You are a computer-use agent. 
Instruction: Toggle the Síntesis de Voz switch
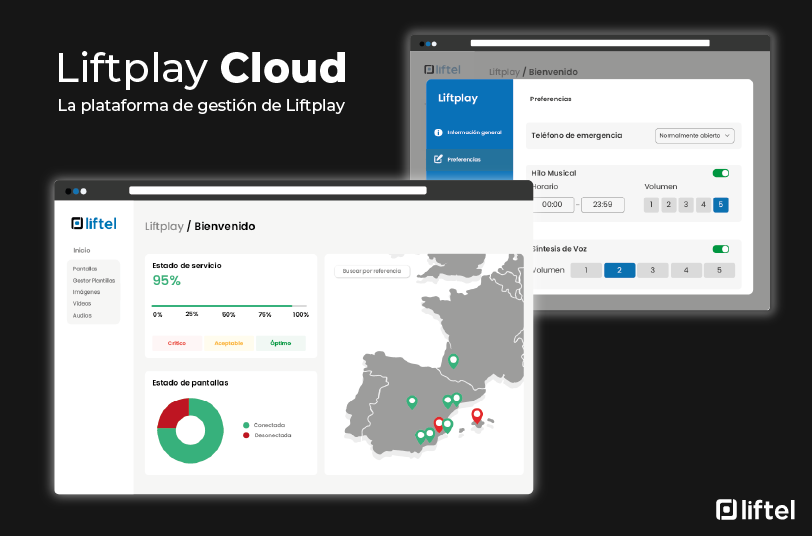[x=721, y=249]
